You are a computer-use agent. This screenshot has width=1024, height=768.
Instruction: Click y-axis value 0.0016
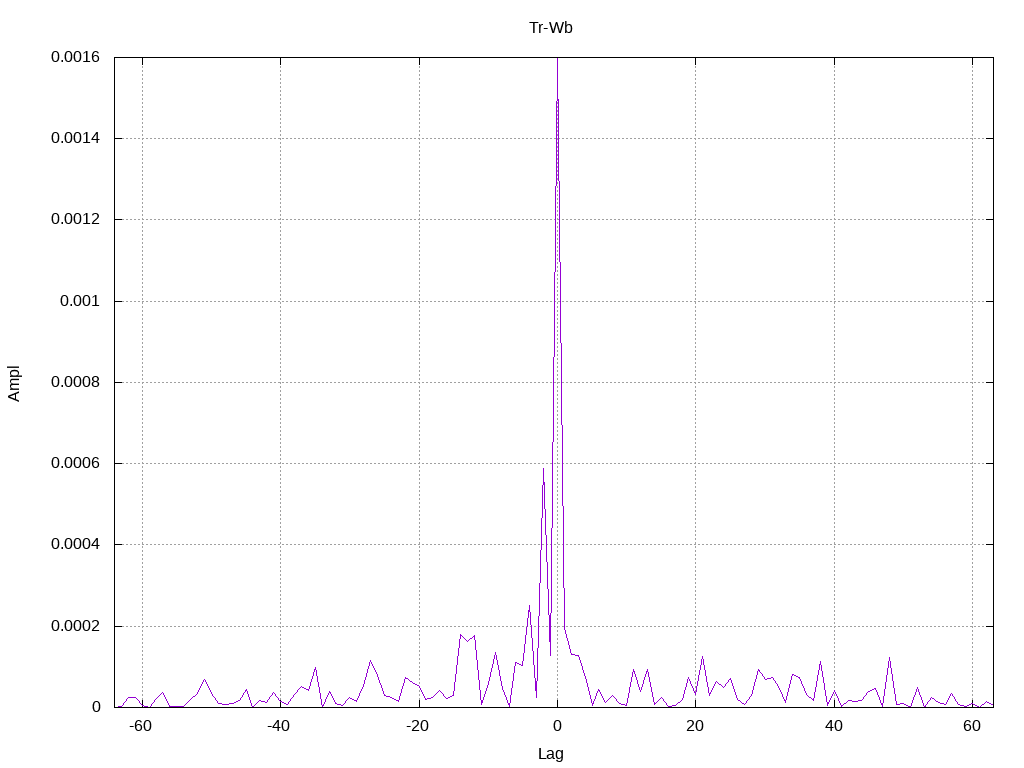75,57
